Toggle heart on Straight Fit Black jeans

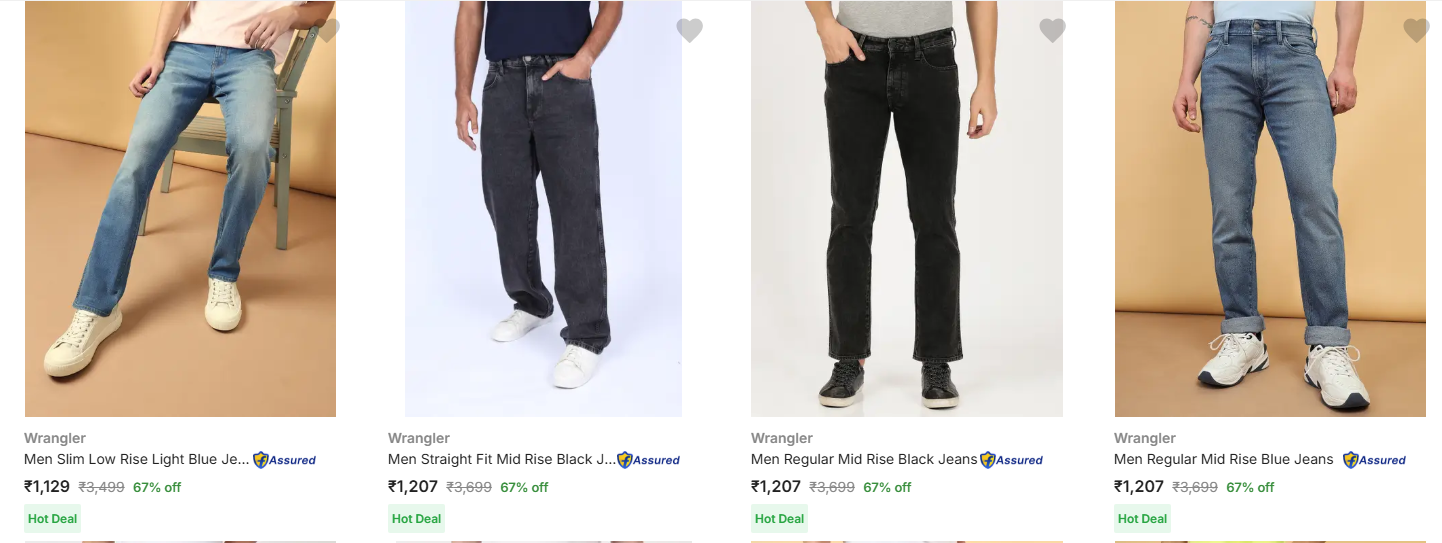pos(689,31)
